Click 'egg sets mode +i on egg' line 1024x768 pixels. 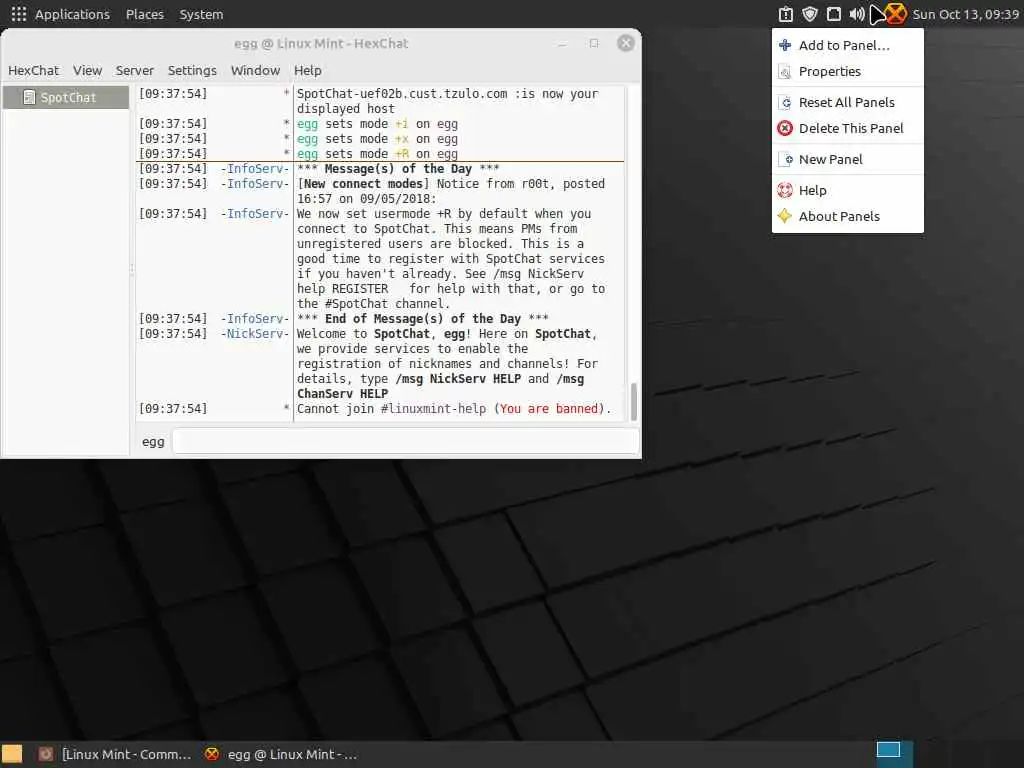377,124
